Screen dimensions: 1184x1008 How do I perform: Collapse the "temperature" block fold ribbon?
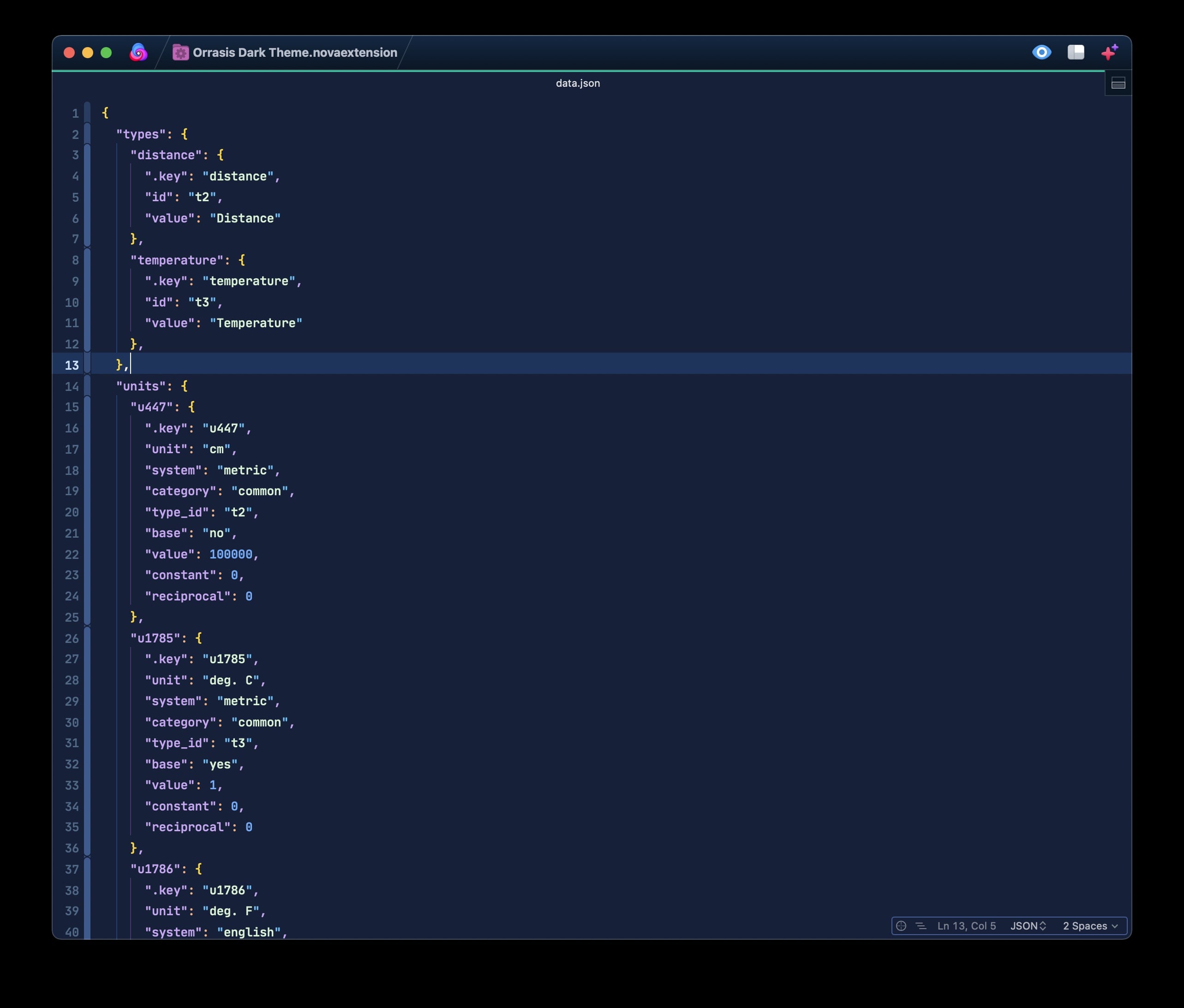point(87,301)
